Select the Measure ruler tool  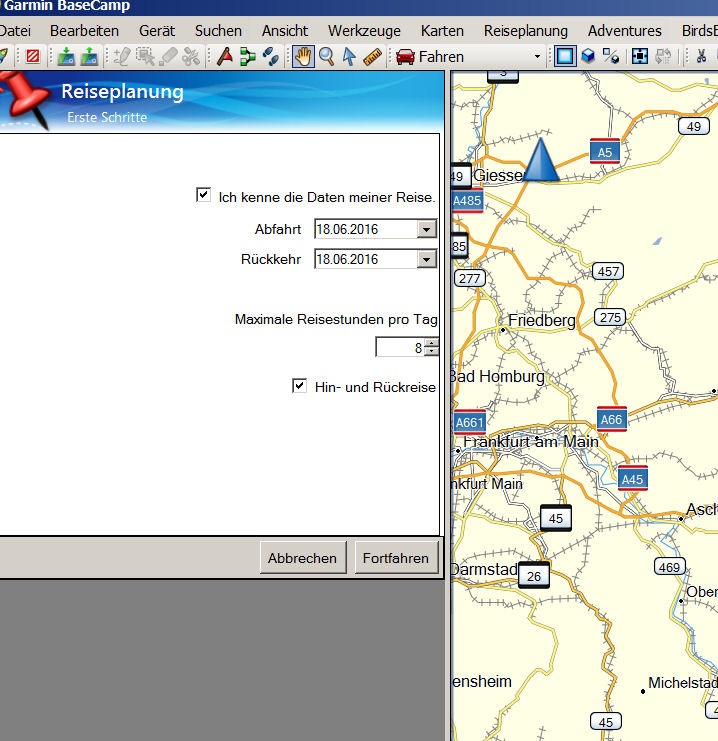coord(372,57)
